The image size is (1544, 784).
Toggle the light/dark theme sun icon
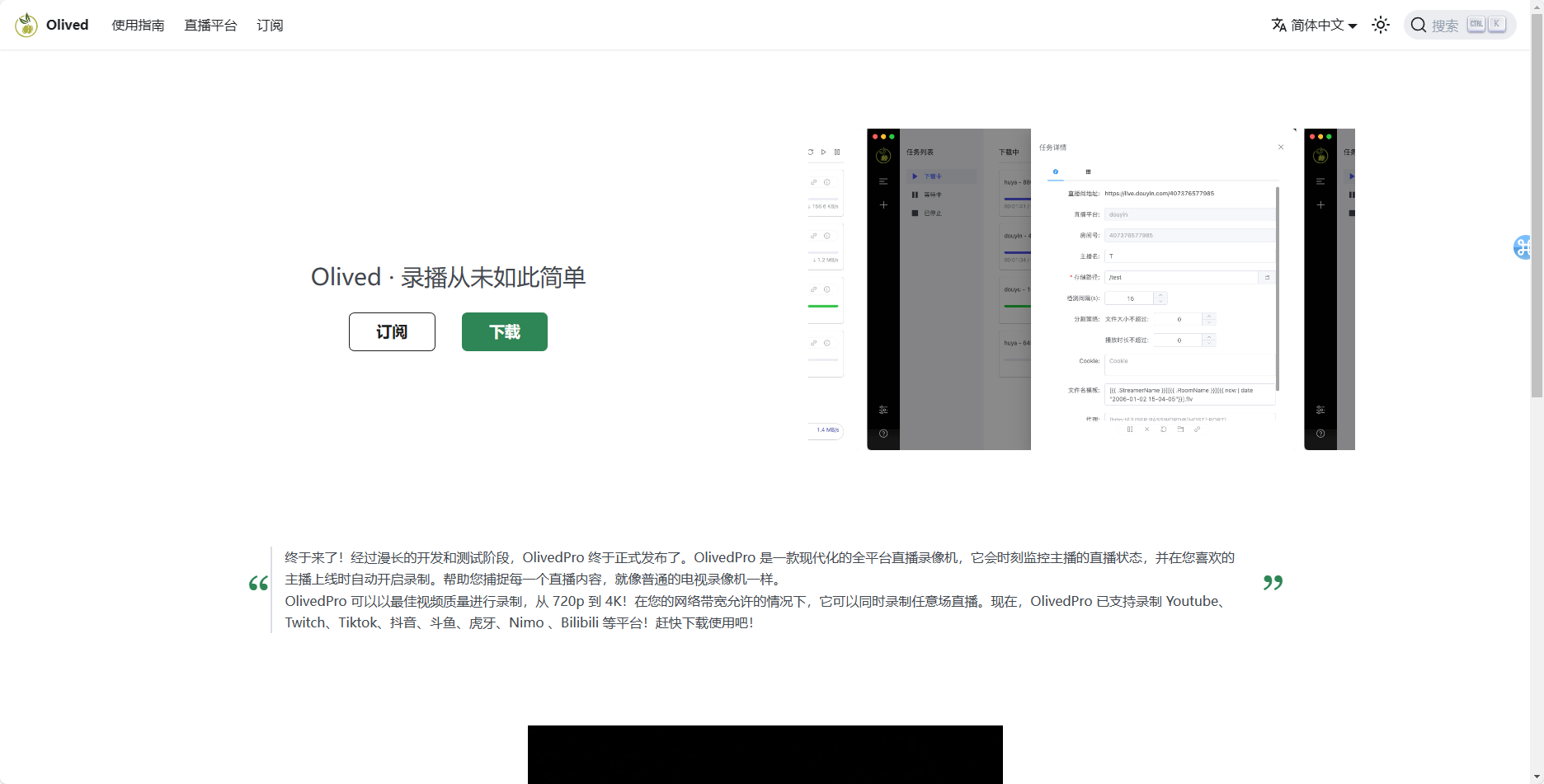click(1380, 25)
